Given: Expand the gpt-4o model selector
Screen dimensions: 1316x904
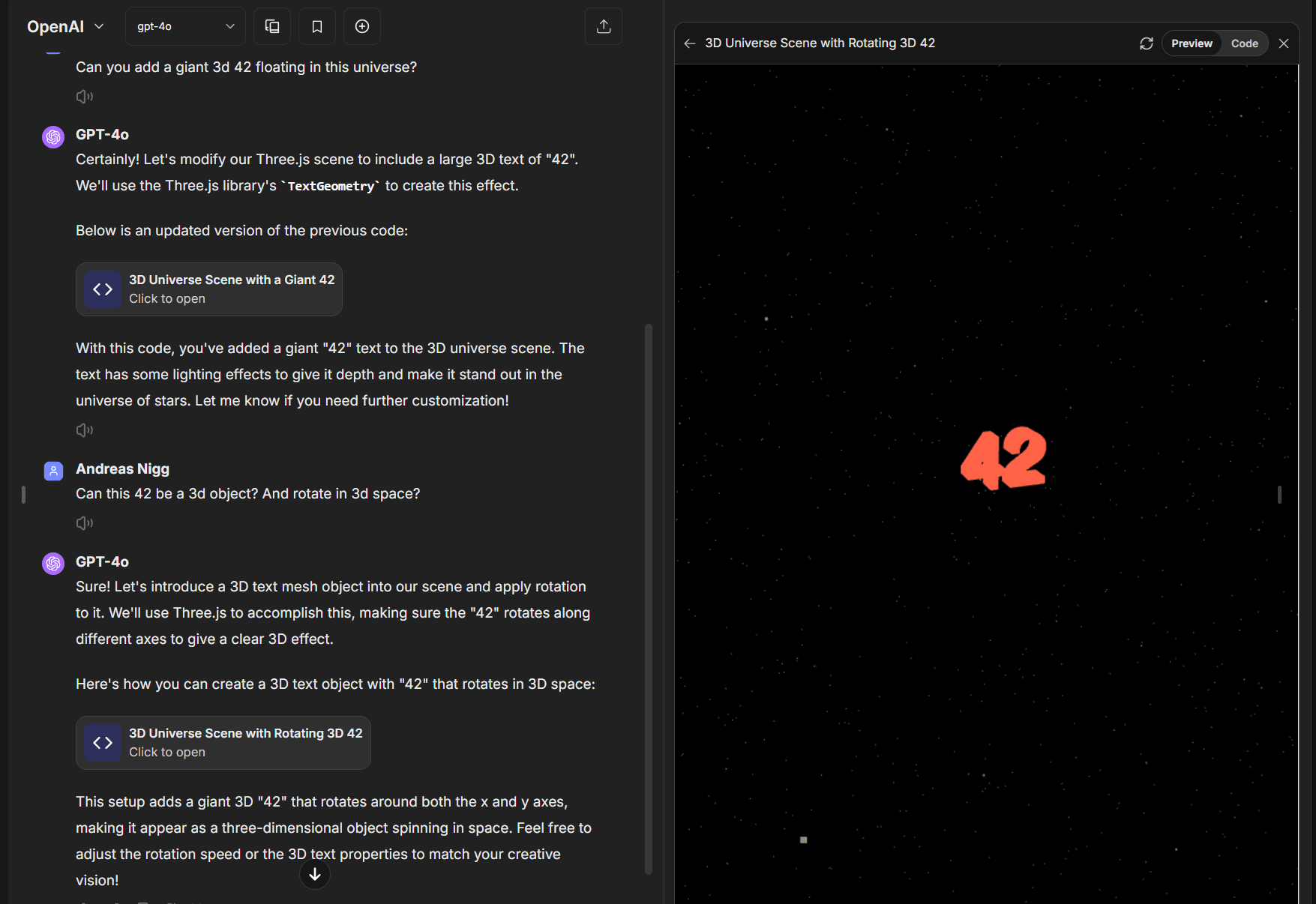Looking at the screenshot, I should click(x=185, y=26).
